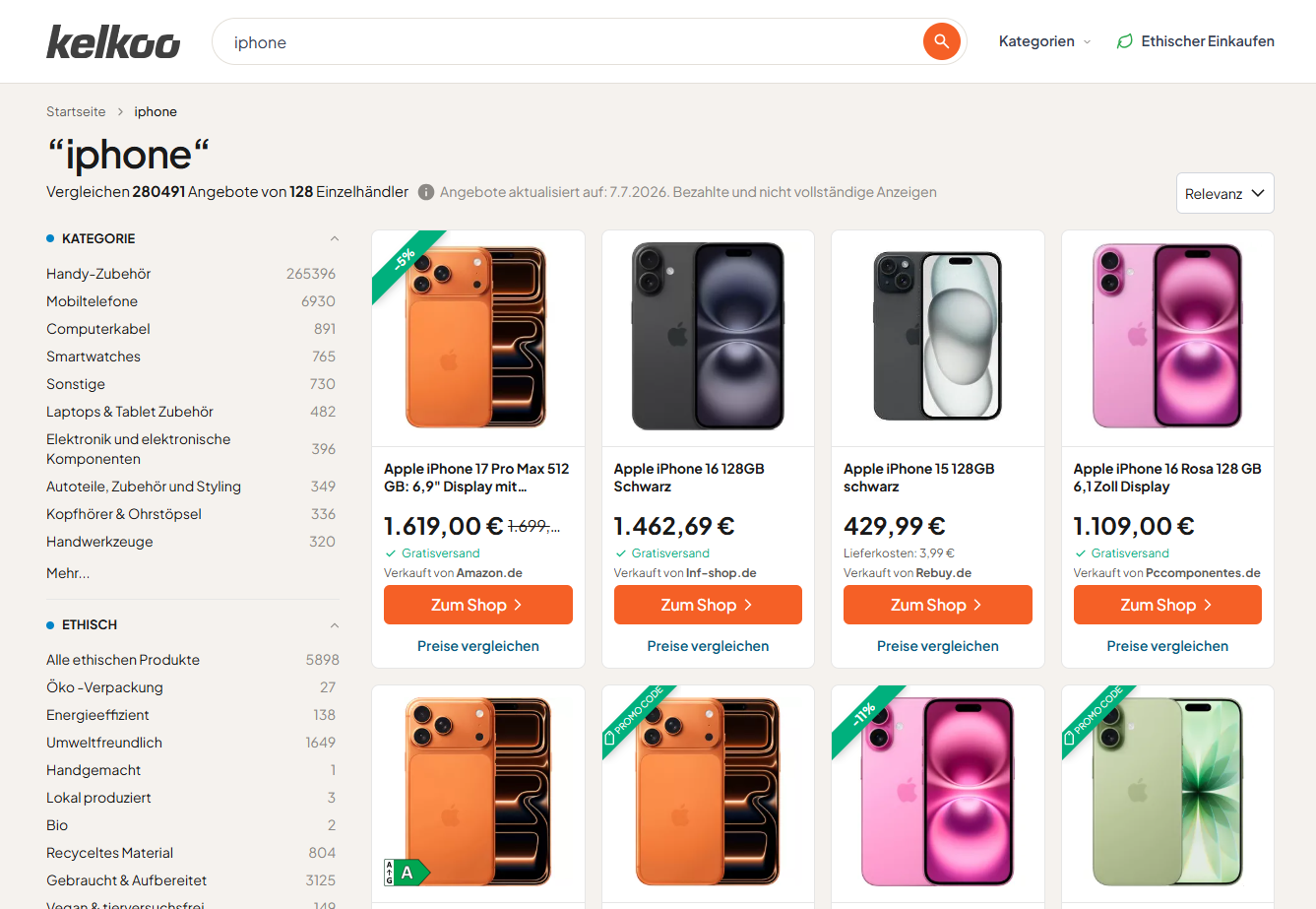The image size is (1316, 909).
Task: Click the -11% ribbon on pink iPhone
Action: pyautogui.click(x=866, y=718)
